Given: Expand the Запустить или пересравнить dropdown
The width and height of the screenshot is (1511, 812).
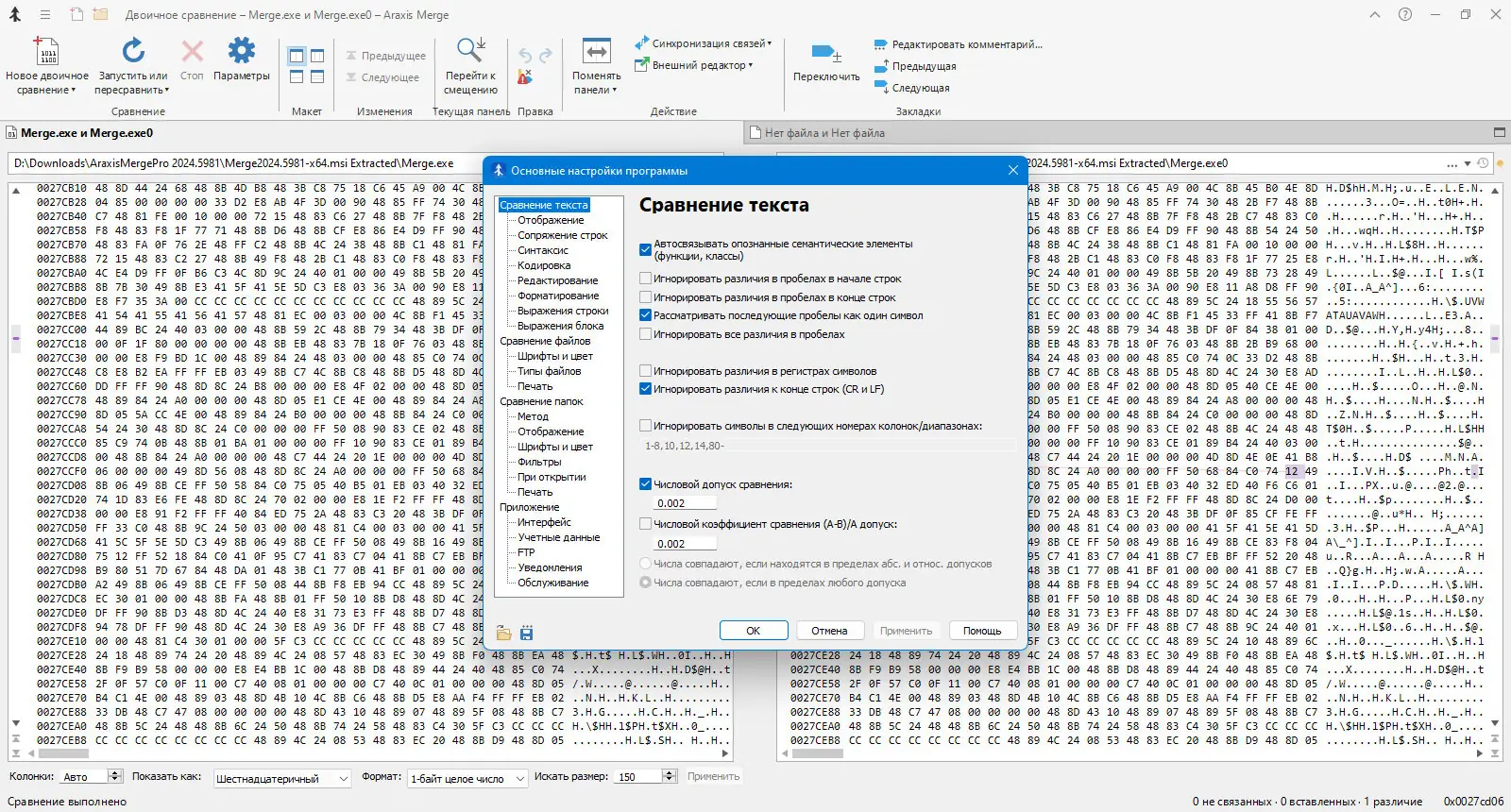Looking at the screenshot, I should point(167,91).
